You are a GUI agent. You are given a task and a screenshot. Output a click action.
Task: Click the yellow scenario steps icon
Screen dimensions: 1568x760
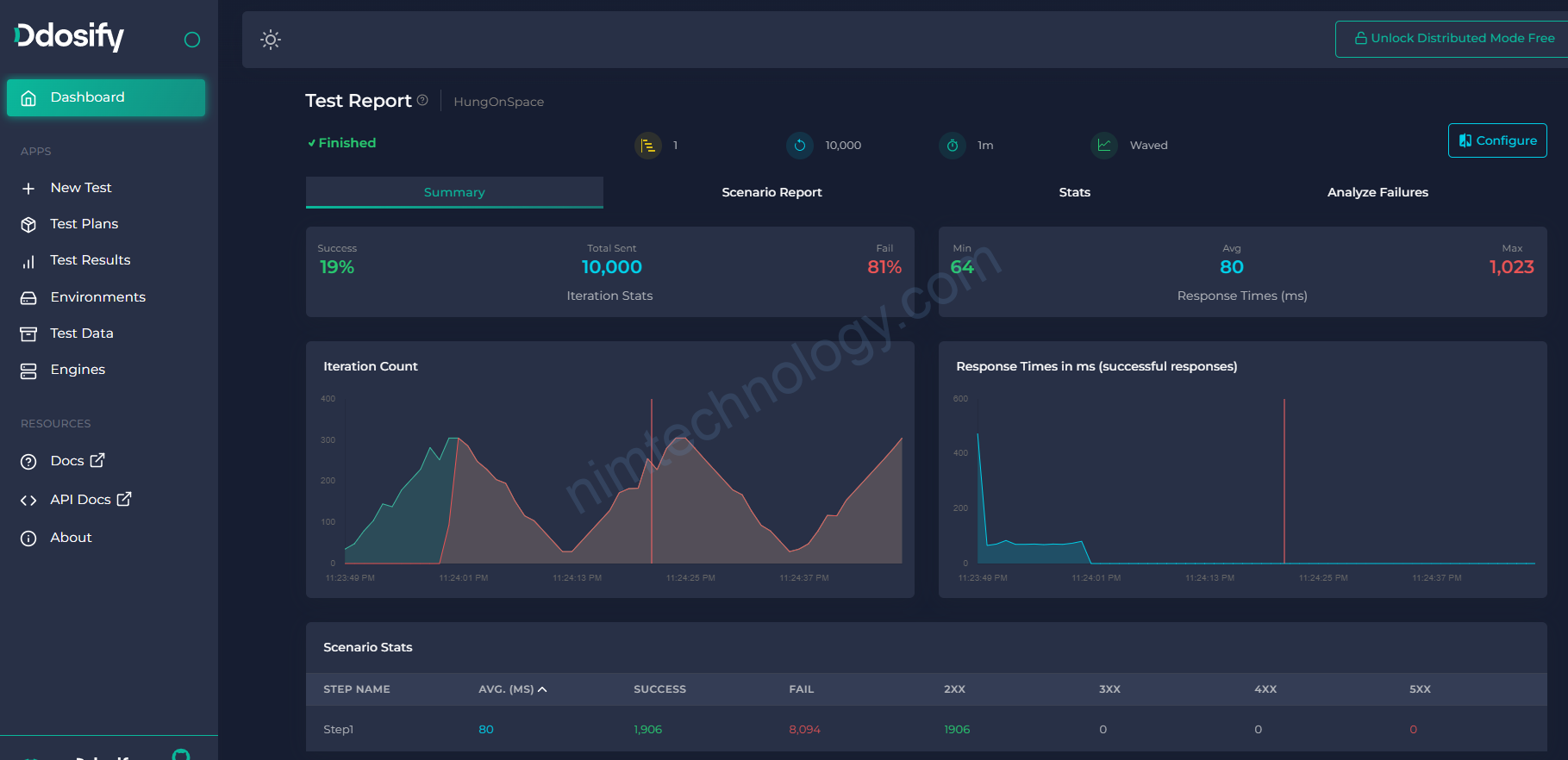click(647, 146)
